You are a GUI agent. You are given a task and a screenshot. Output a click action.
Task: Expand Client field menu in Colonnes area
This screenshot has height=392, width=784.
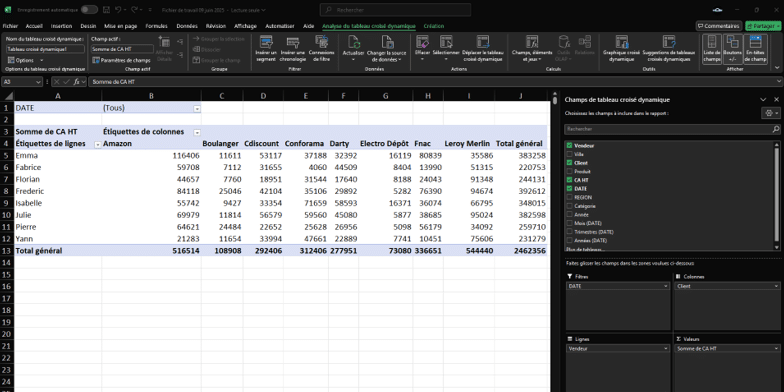(x=776, y=286)
